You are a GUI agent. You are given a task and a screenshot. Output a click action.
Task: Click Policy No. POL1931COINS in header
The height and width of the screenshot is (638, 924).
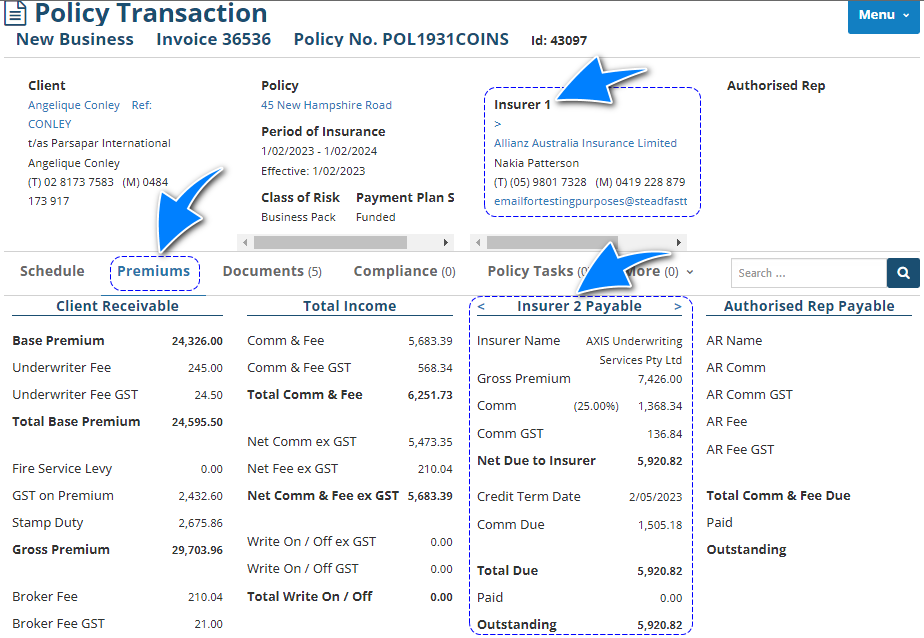(x=401, y=39)
